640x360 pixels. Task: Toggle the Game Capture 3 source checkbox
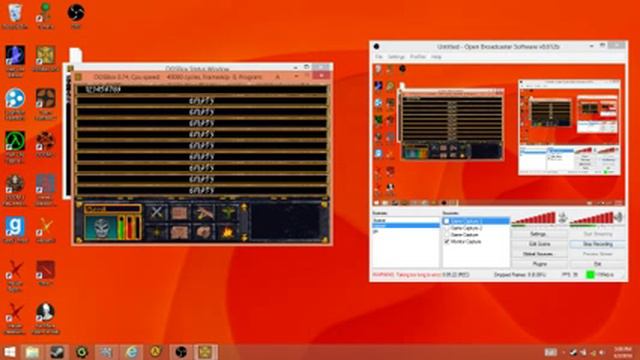447,221
